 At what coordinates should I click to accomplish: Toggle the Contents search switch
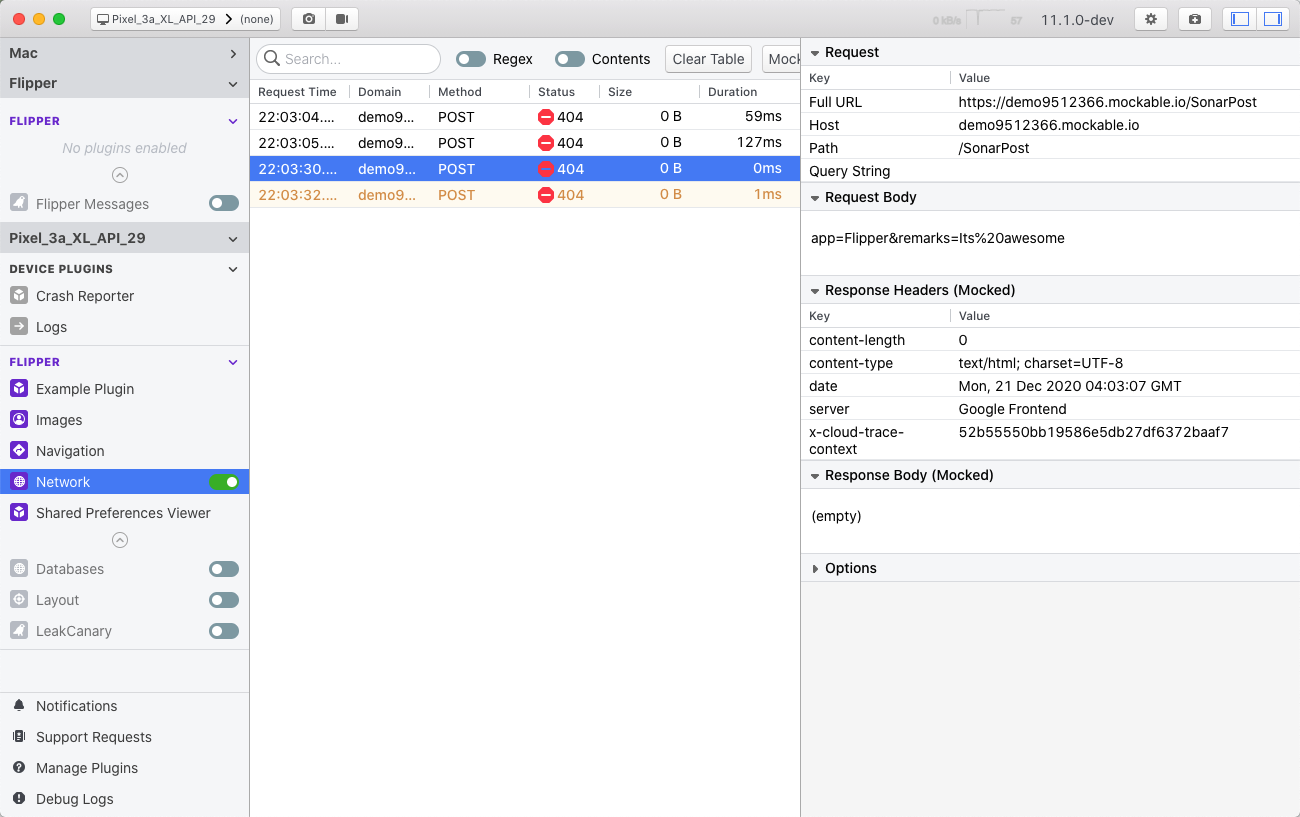tap(570, 59)
